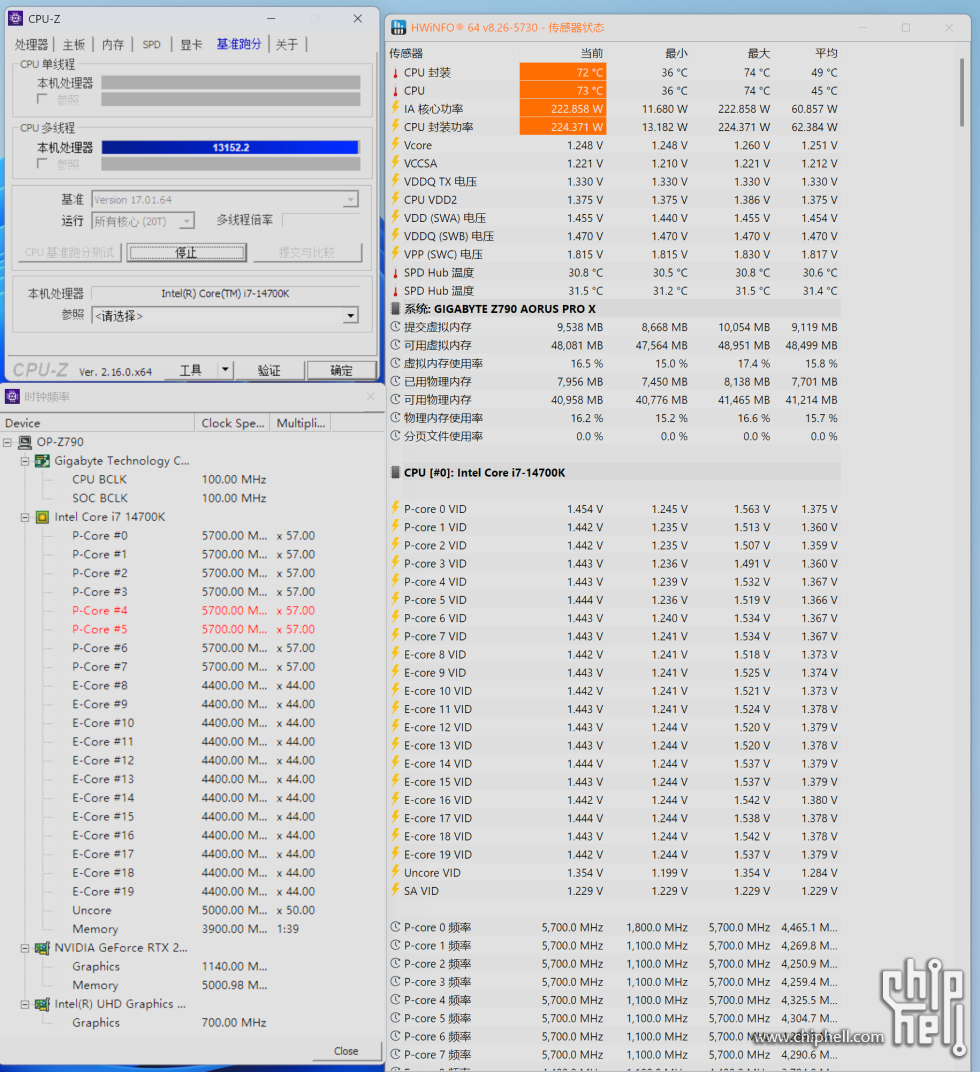Click the NVIDIA GeForce graphics card icon

pos(42,948)
